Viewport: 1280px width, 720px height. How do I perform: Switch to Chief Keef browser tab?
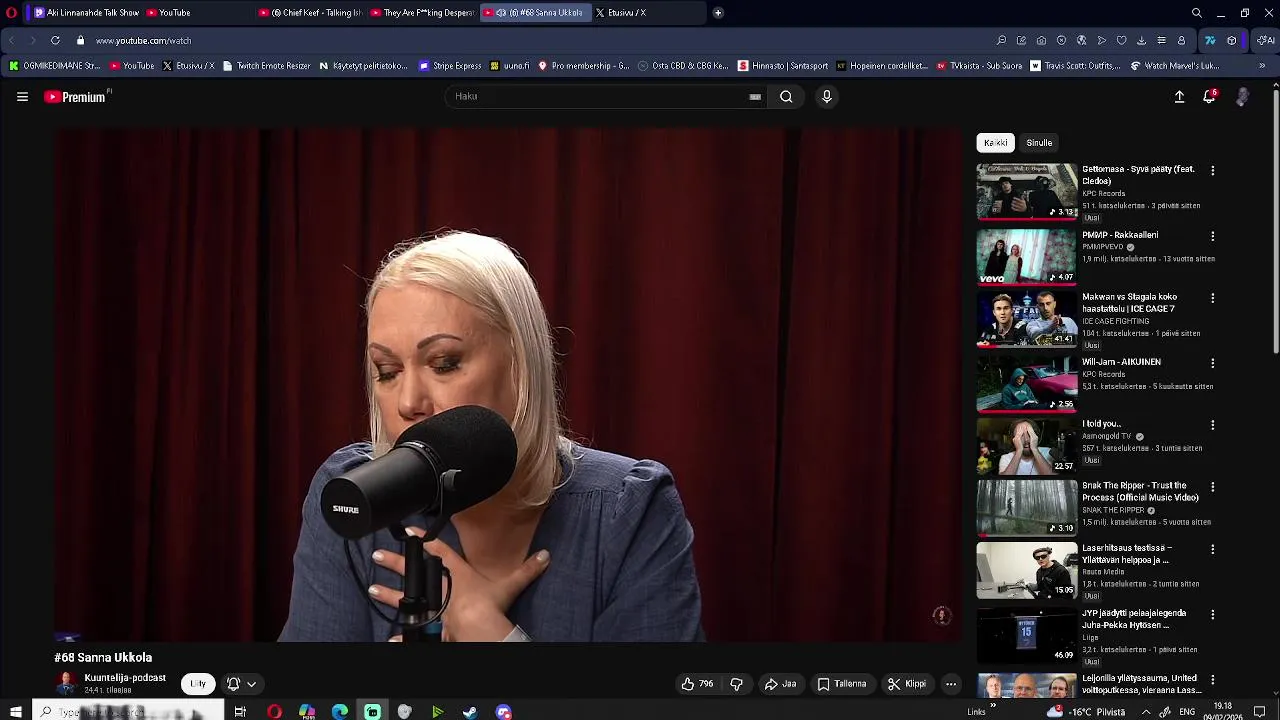(x=310, y=13)
